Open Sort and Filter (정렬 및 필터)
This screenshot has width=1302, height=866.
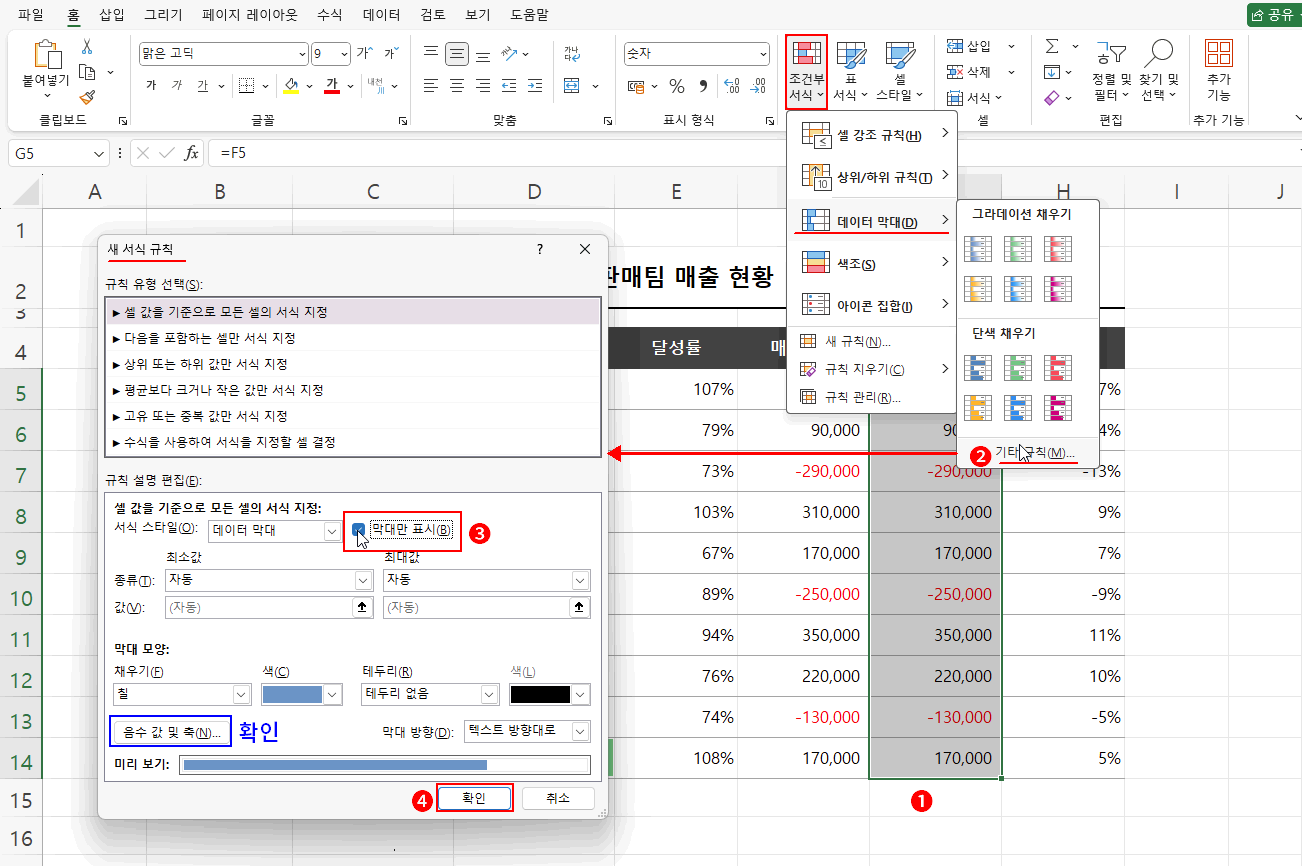[1111, 70]
